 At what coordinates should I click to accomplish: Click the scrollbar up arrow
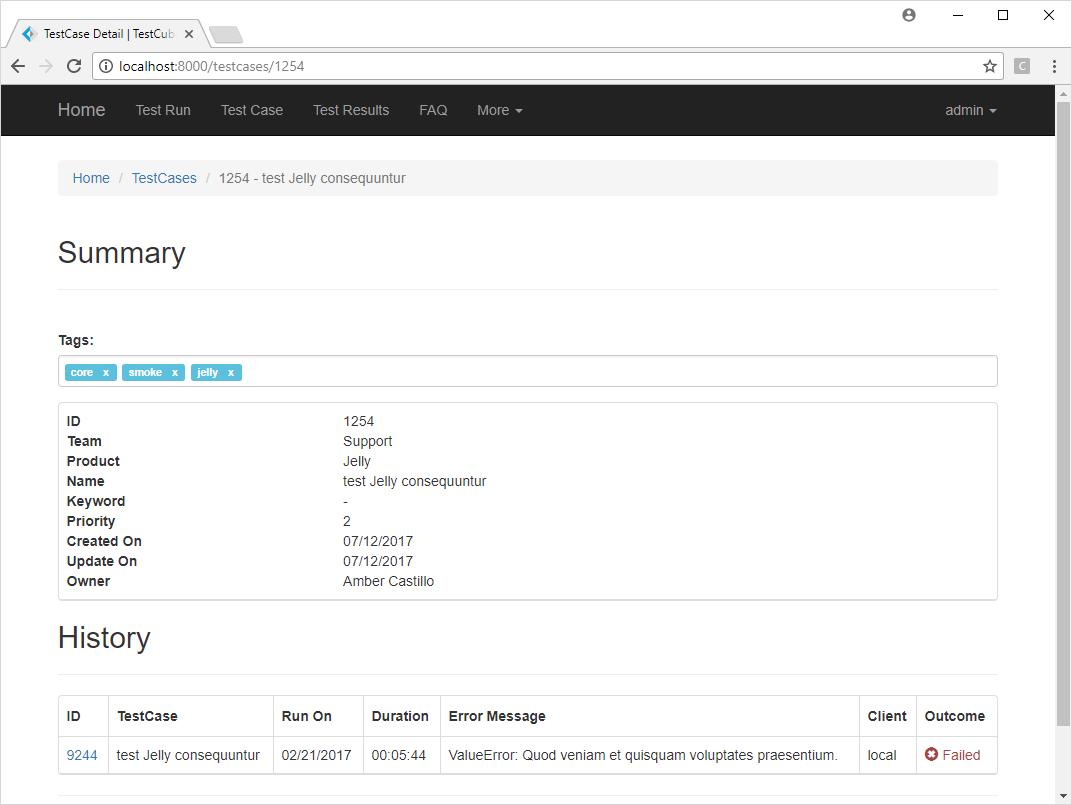point(1062,93)
